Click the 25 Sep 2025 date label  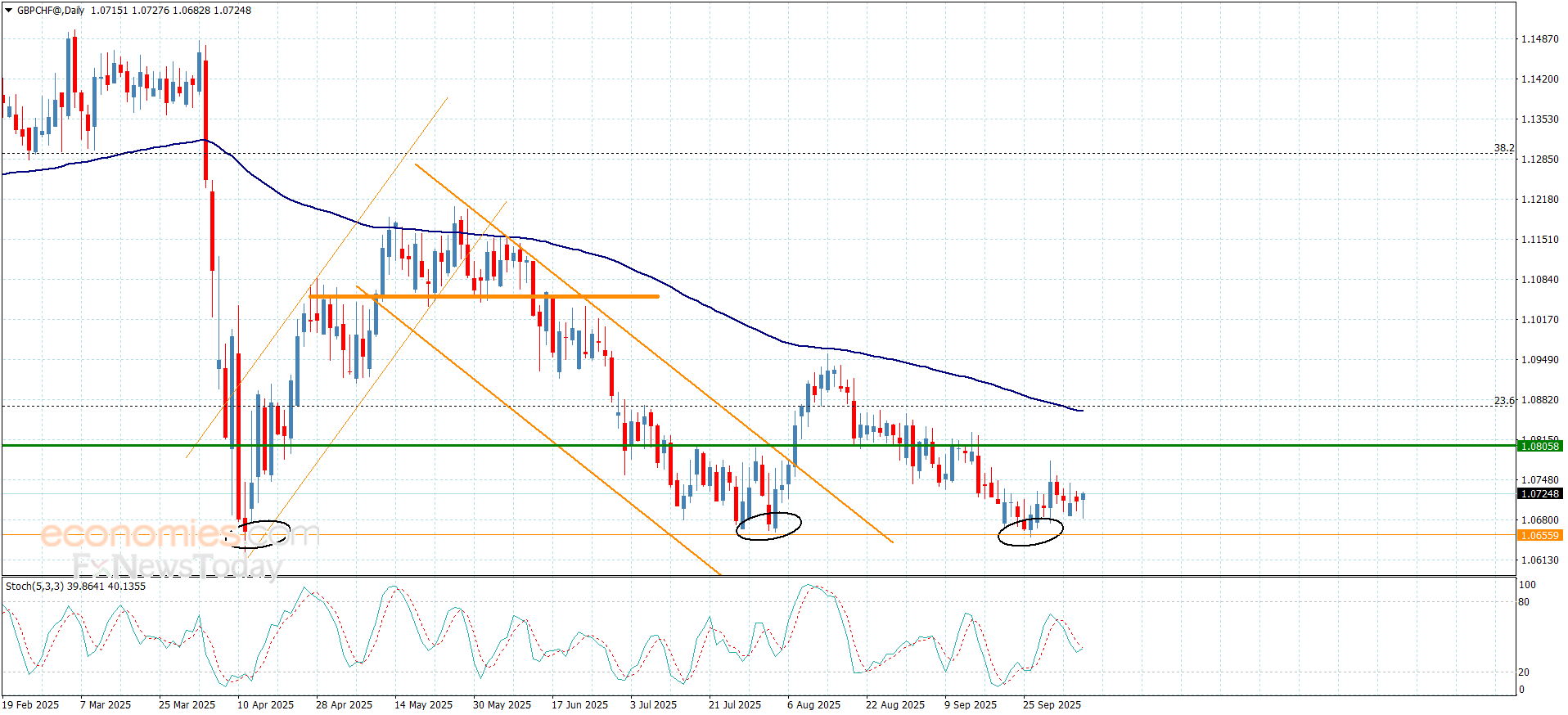pyautogui.click(x=1052, y=704)
